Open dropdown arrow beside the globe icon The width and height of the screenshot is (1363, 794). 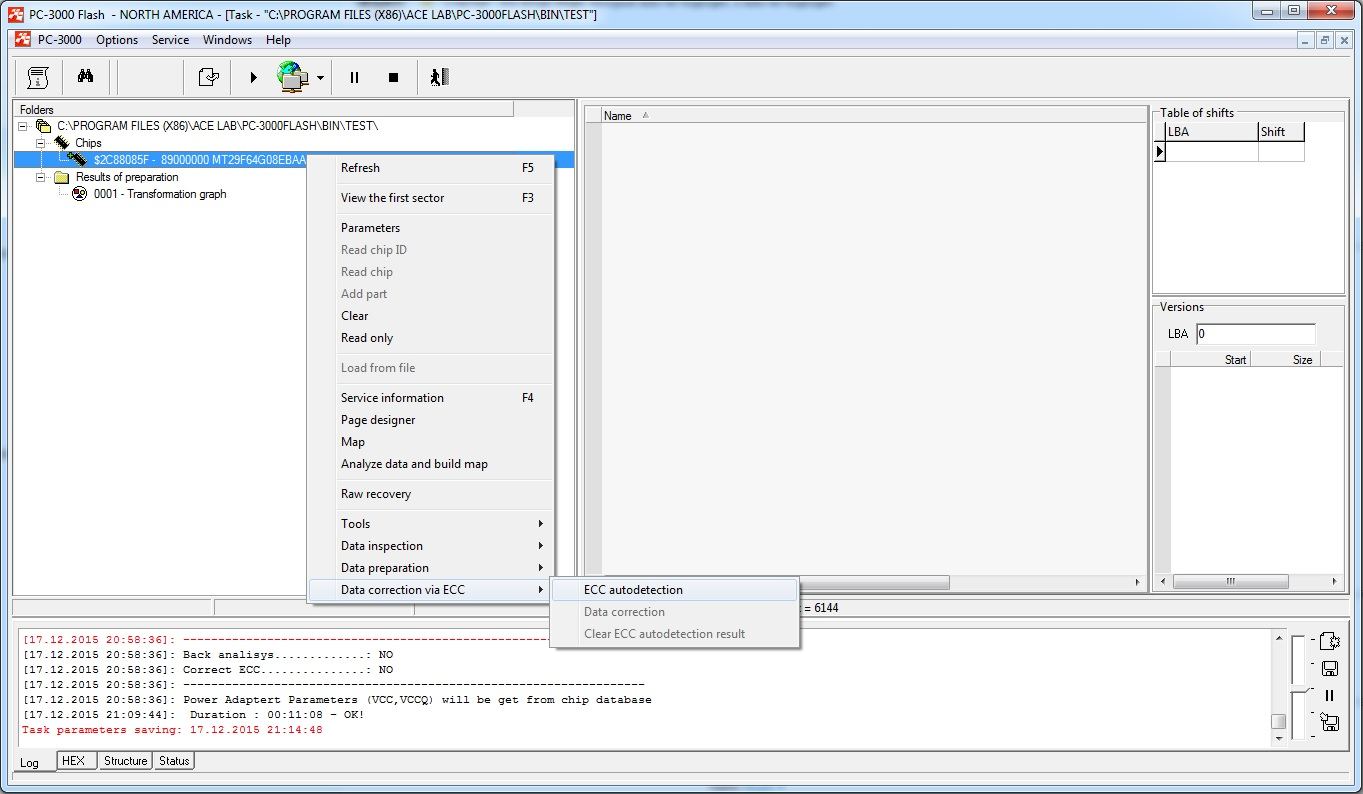(x=320, y=77)
